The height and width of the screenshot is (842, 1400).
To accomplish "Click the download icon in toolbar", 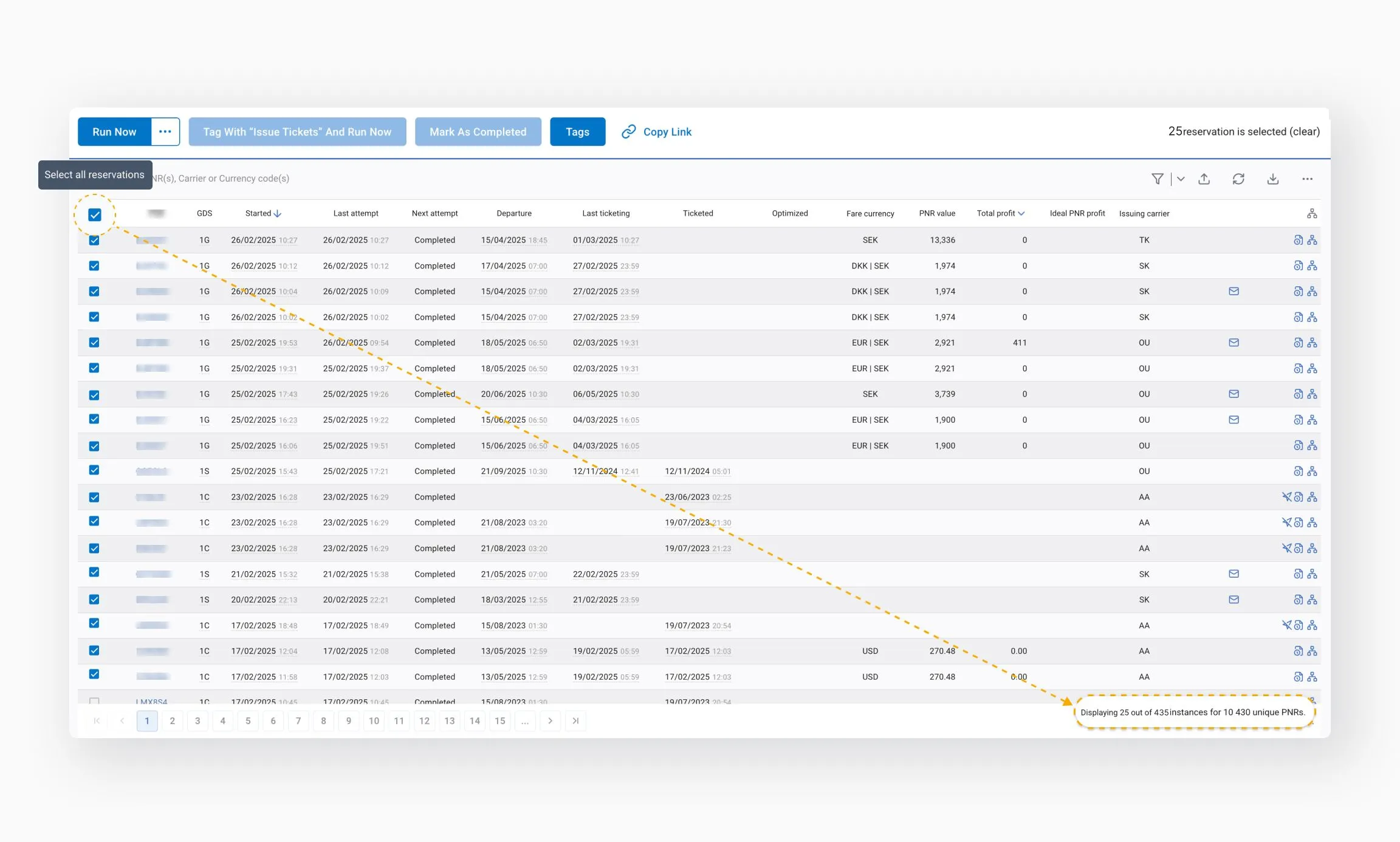I will [x=1273, y=179].
